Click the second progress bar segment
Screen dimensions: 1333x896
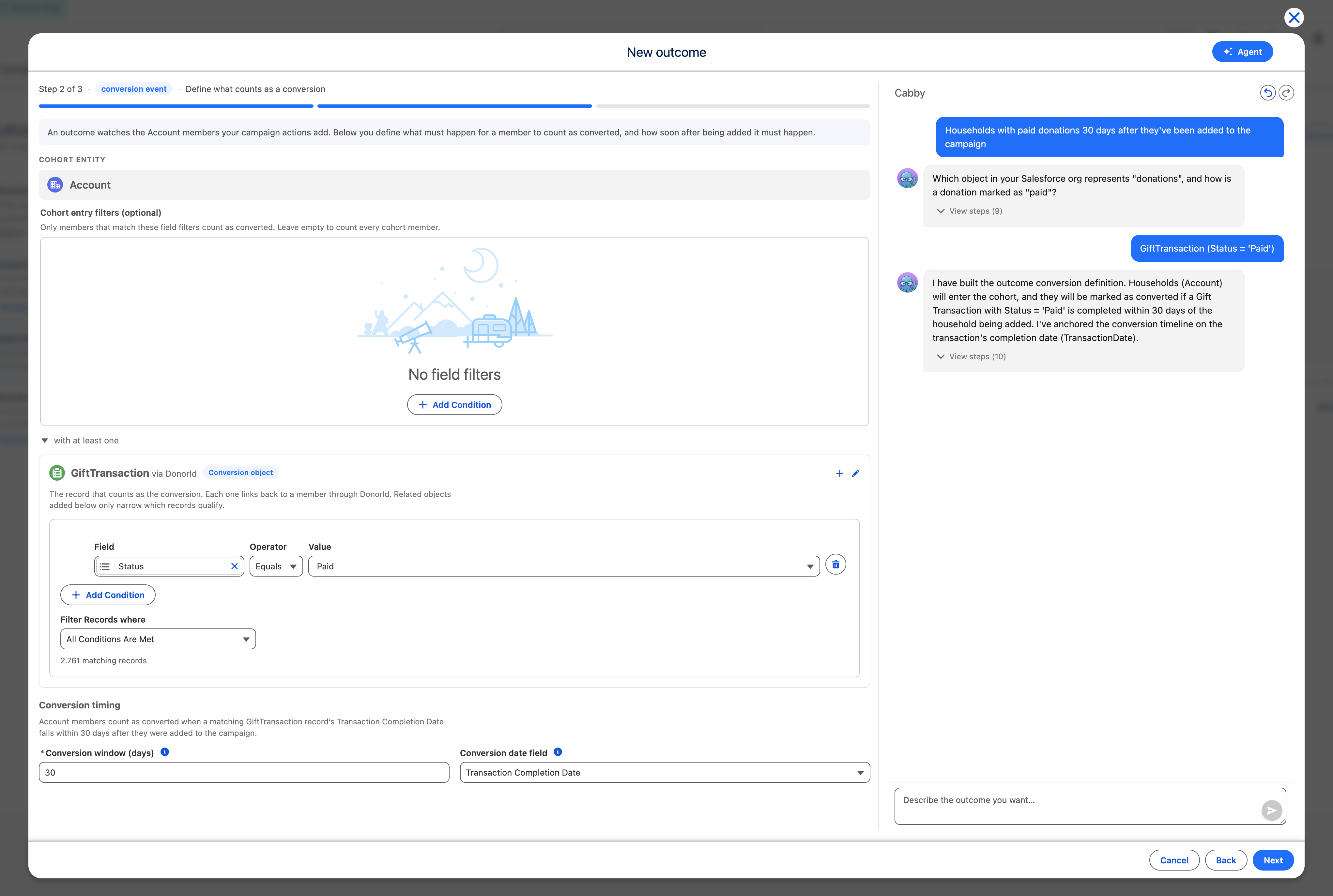(x=454, y=106)
